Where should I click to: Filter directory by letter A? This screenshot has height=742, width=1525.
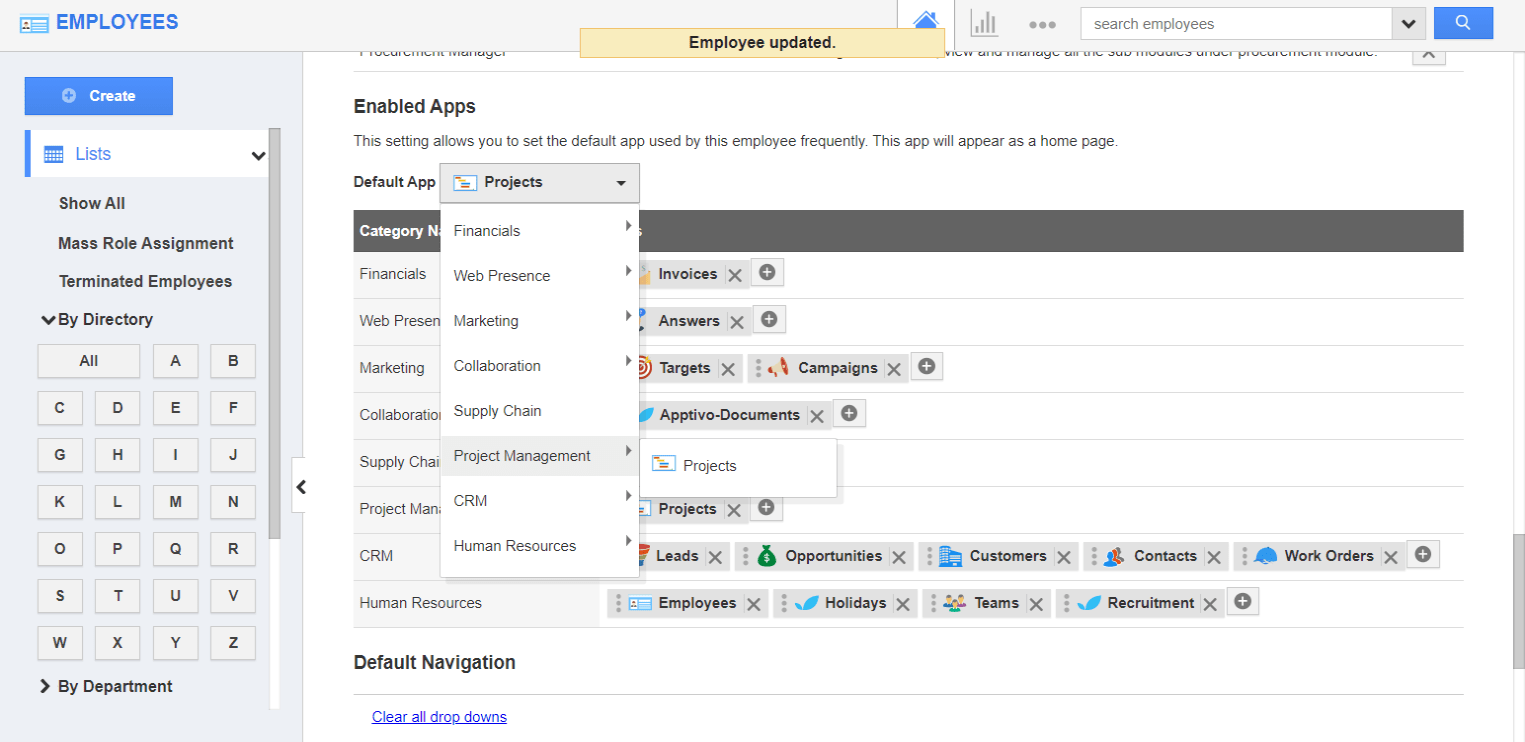(x=176, y=361)
